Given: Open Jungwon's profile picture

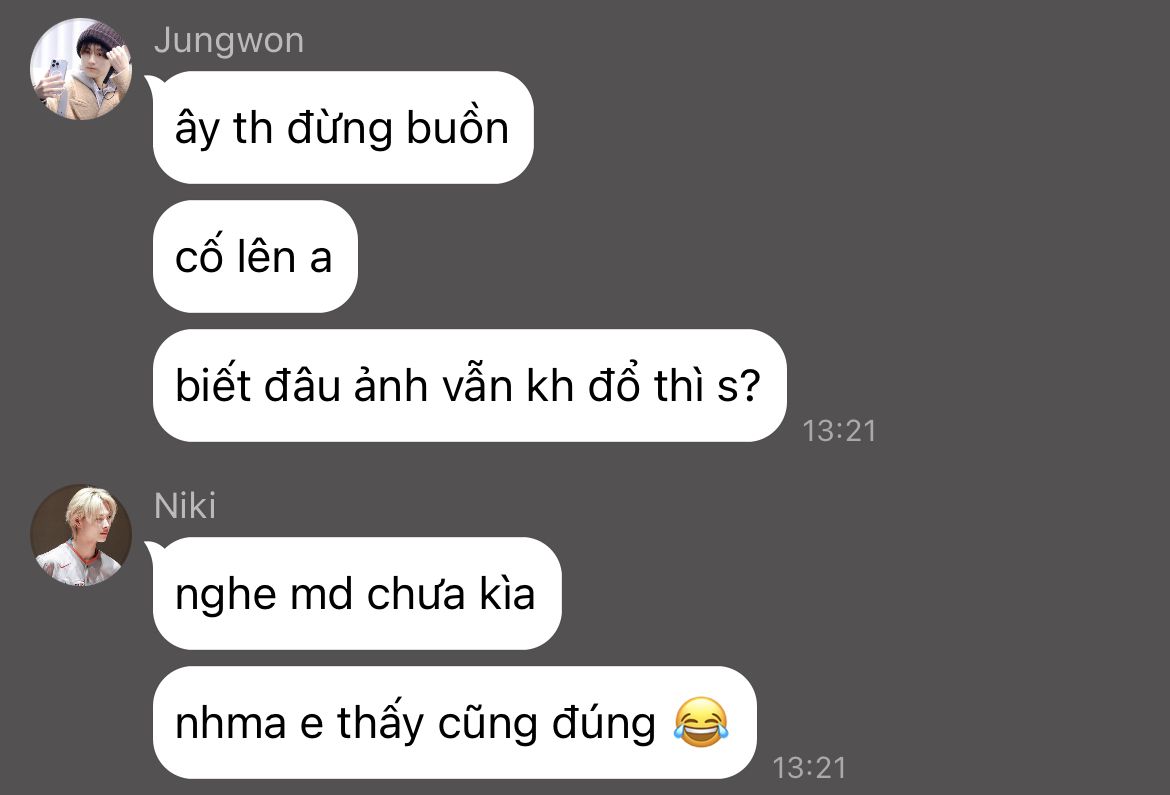Looking at the screenshot, I should coord(81,69).
